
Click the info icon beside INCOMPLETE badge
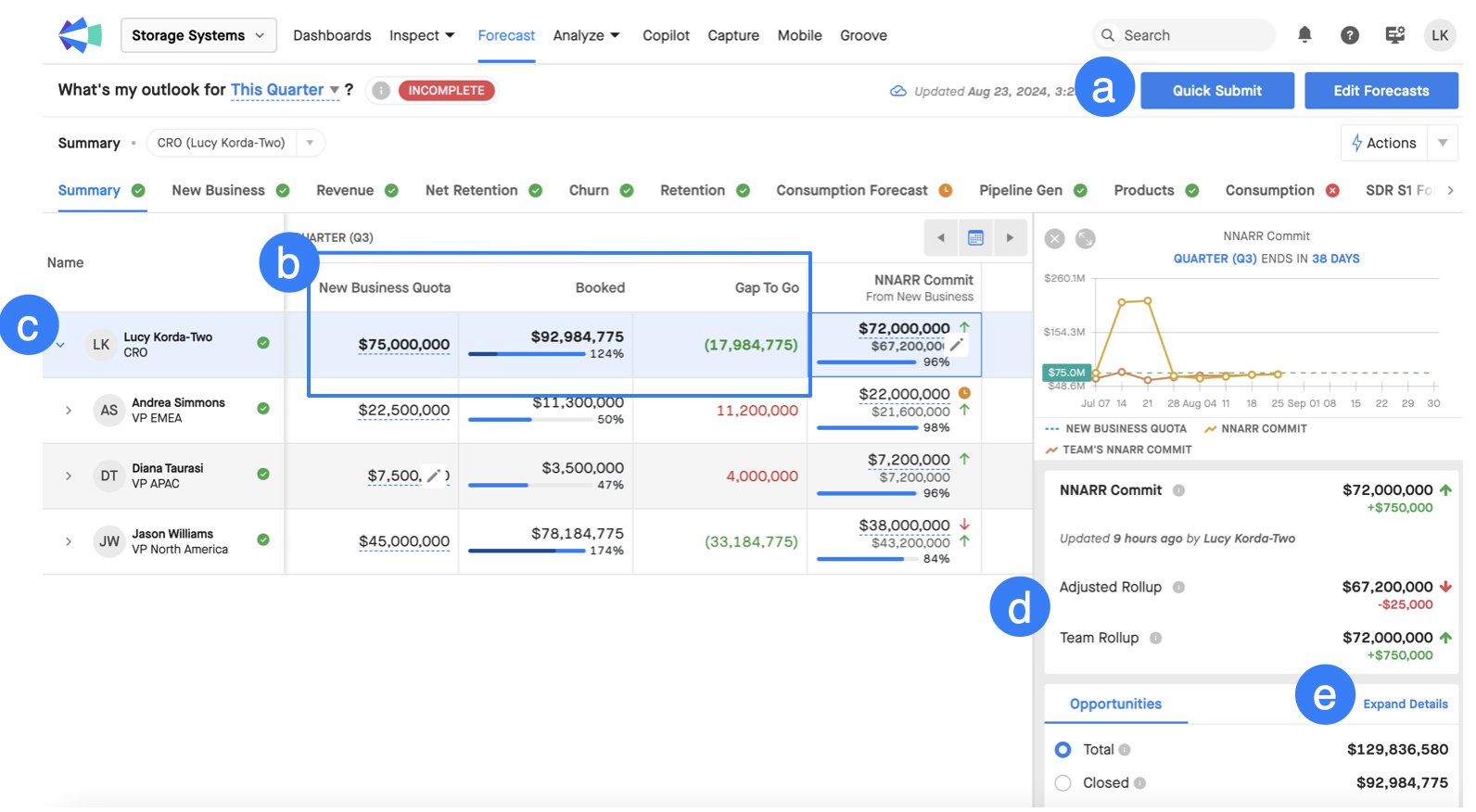point(381,91)
